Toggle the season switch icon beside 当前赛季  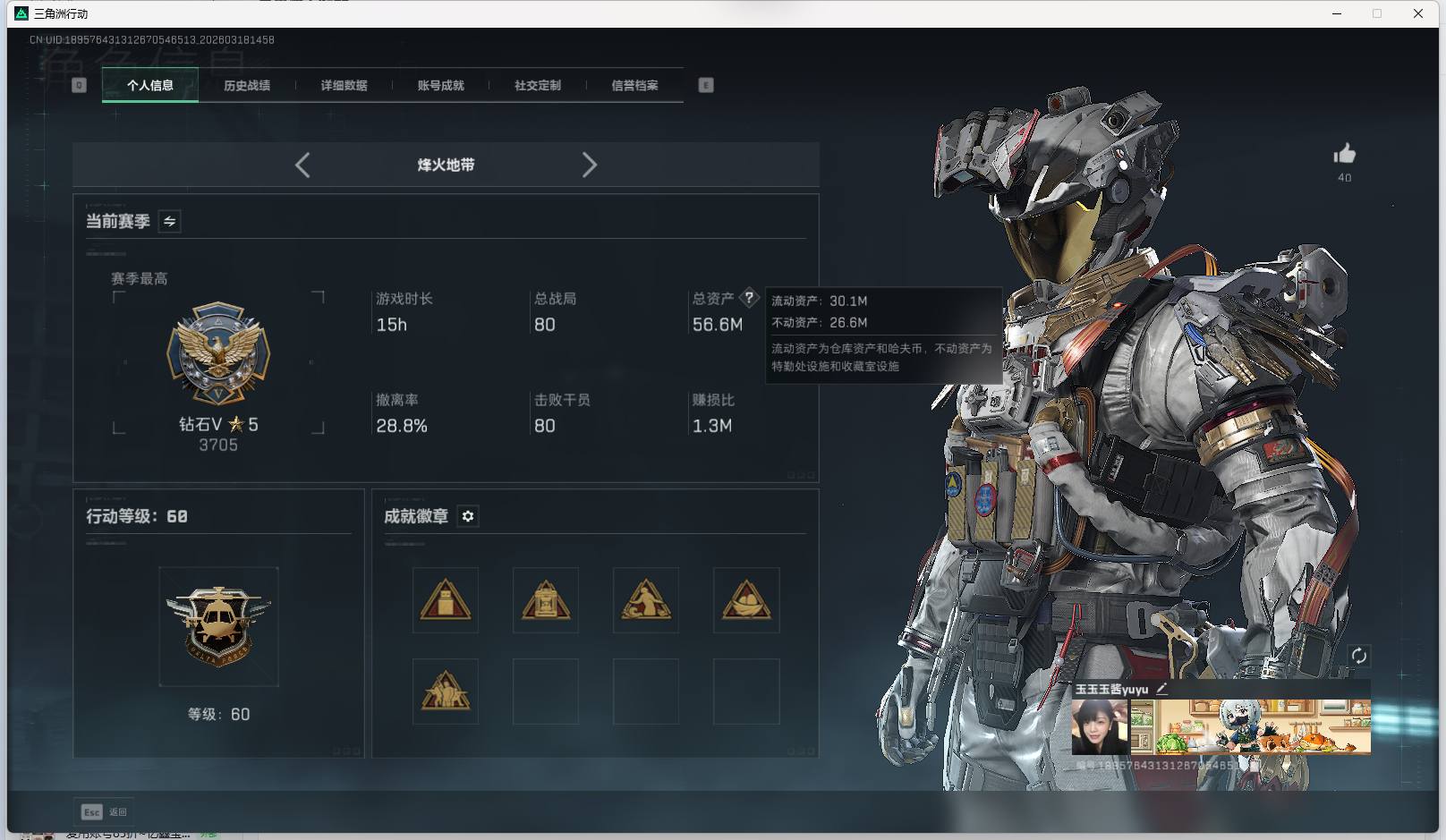169,221
